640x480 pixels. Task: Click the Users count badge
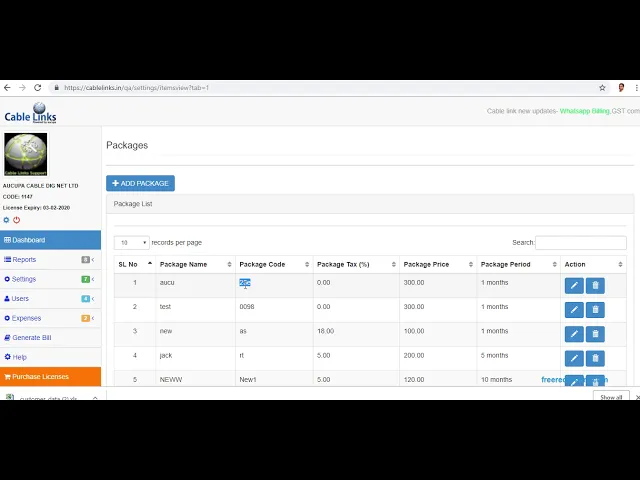[x=85, y=299]
